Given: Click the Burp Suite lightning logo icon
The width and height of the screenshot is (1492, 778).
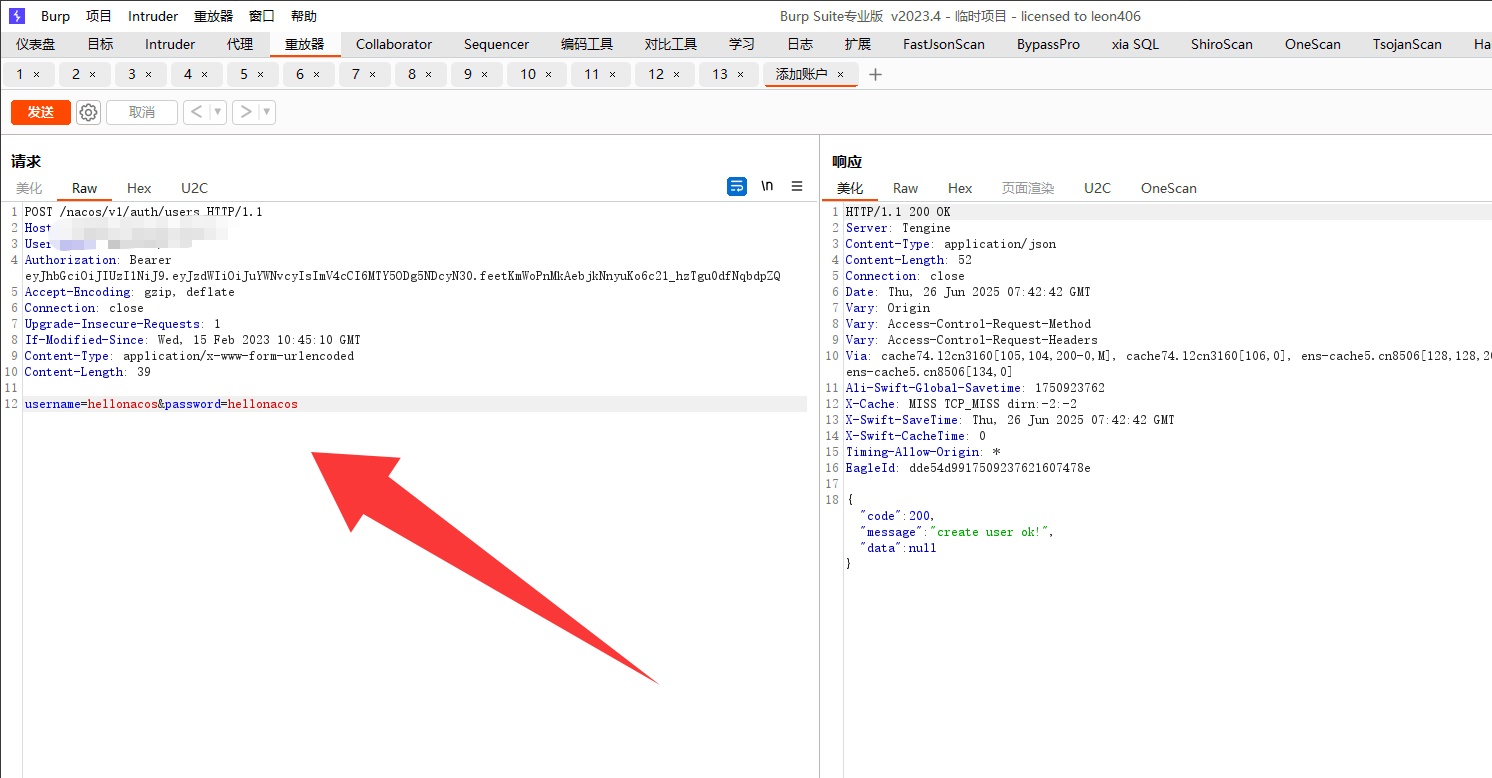Looking at the screenshot, I should [17, 16].
